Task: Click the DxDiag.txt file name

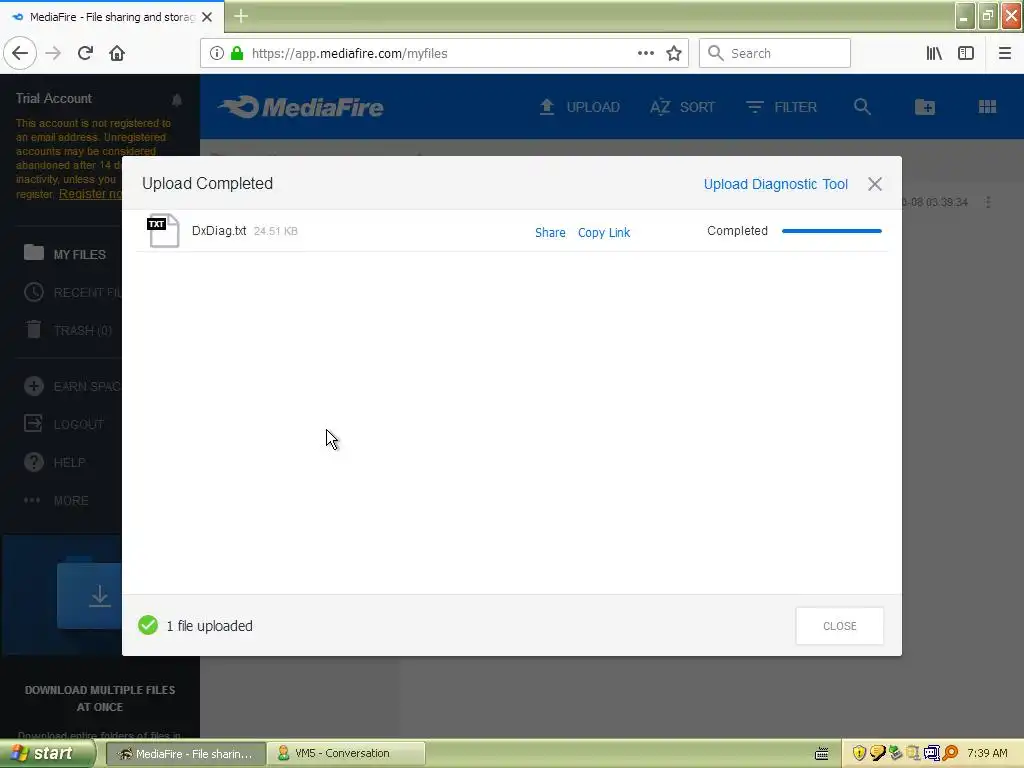Action: [219, 231]
